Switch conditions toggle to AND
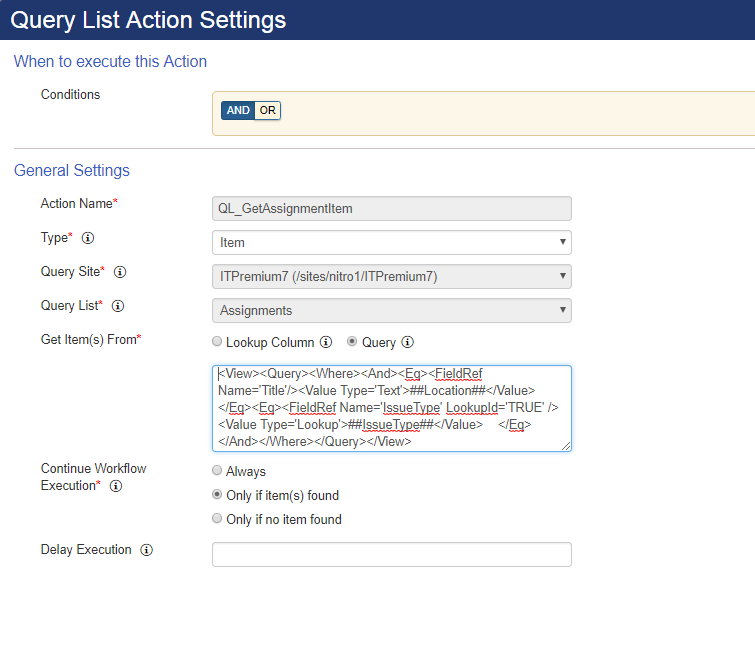Image resolution: width=755 pixels, height=672 pixels. [x=238, y=110]
